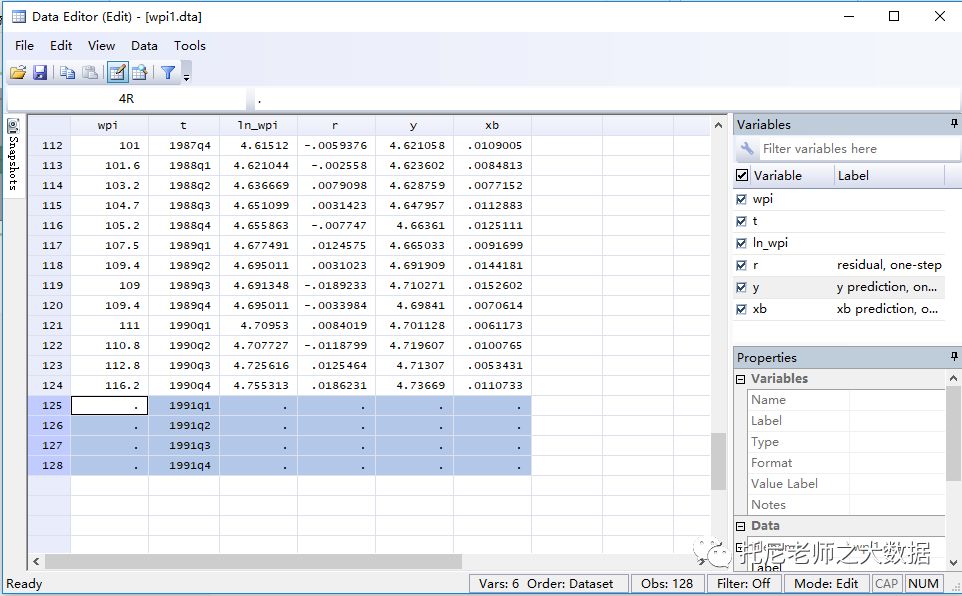962x596 pixels.
Task: Select the t column header
Action: [x=183, y=125]
